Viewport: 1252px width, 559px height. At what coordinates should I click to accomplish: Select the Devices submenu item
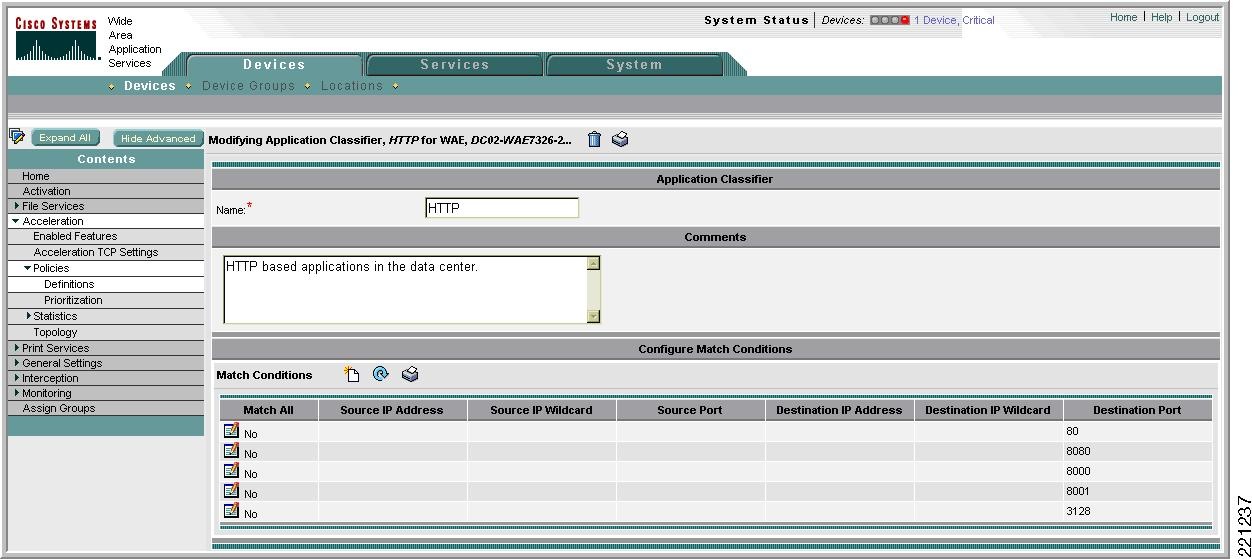coord(150,86)
